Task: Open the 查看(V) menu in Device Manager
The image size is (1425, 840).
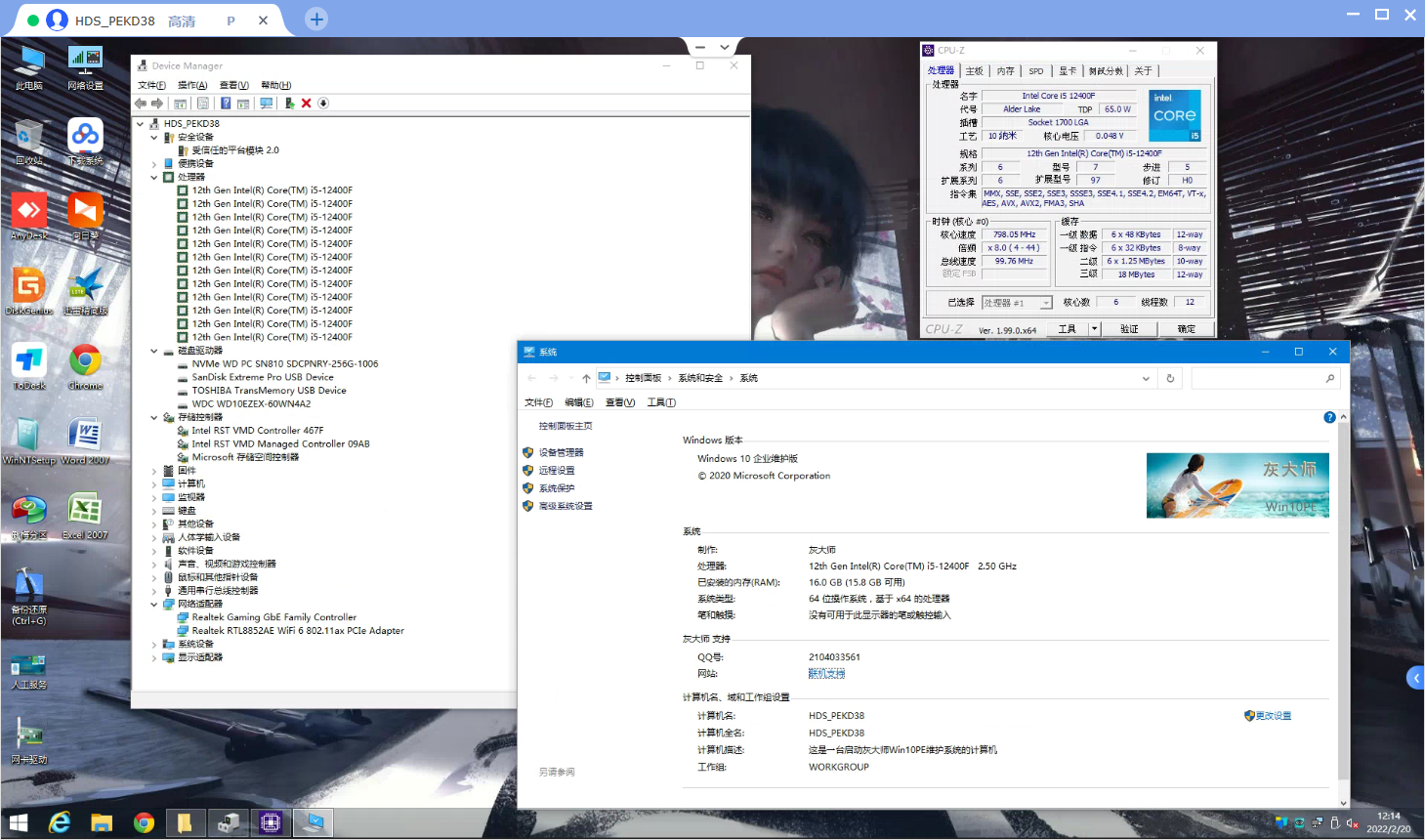Action: (234, 85)
